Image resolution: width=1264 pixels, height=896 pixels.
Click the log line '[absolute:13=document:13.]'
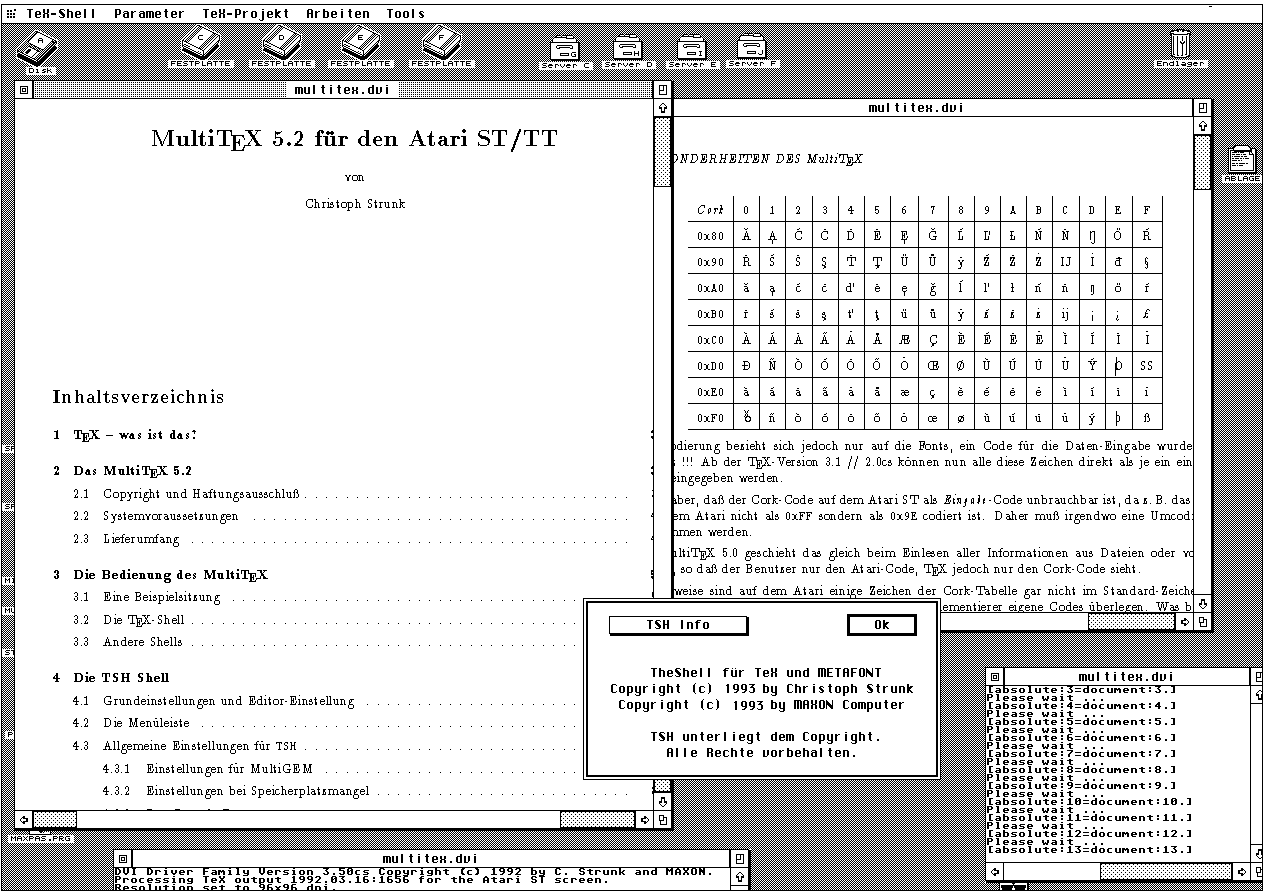(x=1089, y=849)
